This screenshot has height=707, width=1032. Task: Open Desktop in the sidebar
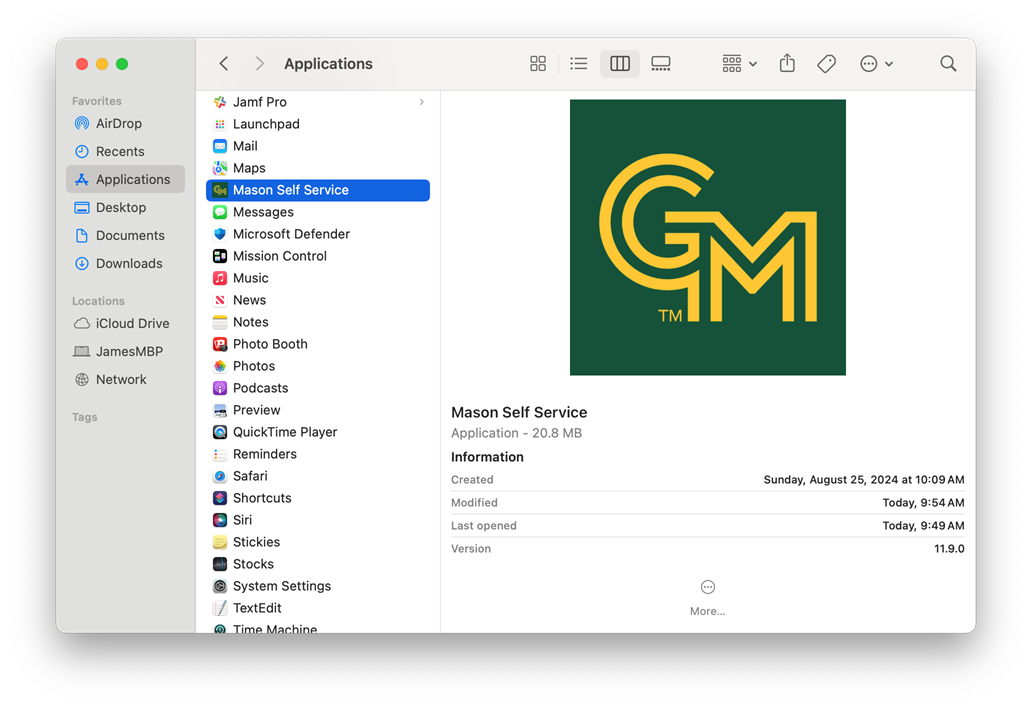125,207
